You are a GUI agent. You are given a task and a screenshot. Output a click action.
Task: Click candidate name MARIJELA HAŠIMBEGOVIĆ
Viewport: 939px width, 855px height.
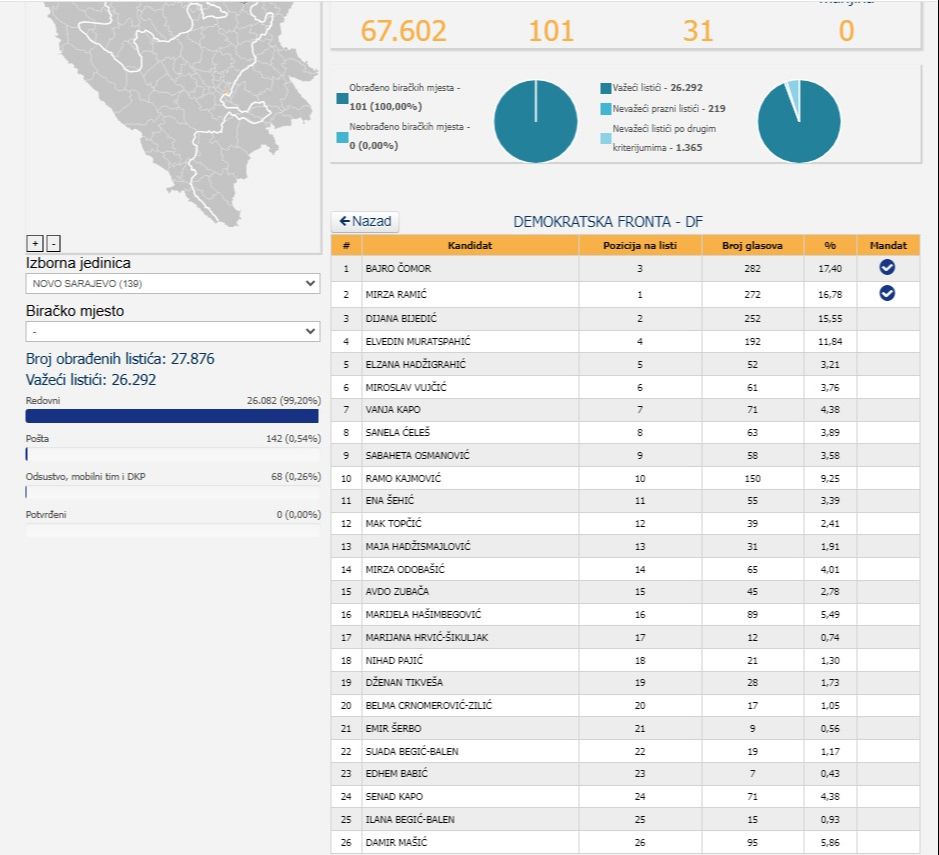point(423,615)
